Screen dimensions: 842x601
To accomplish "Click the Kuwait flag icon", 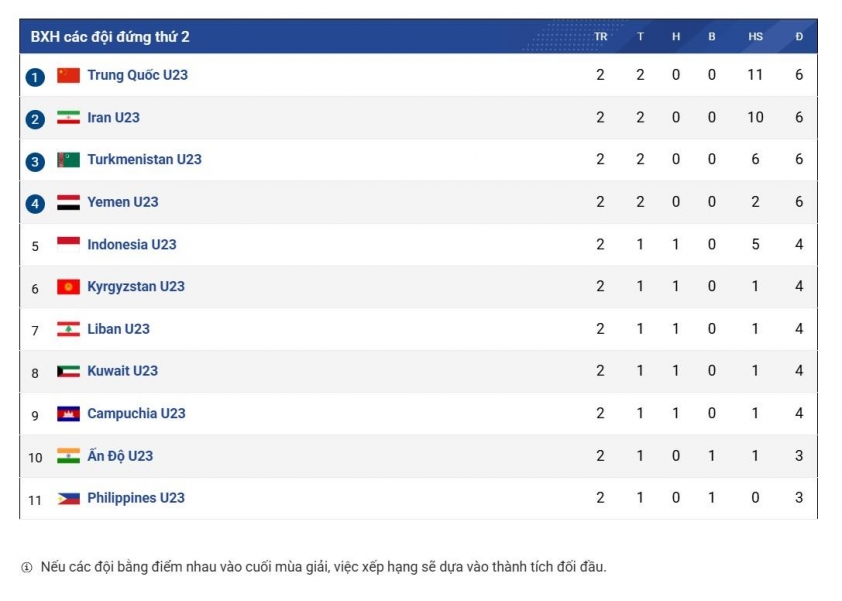I will tap(68, 371).
